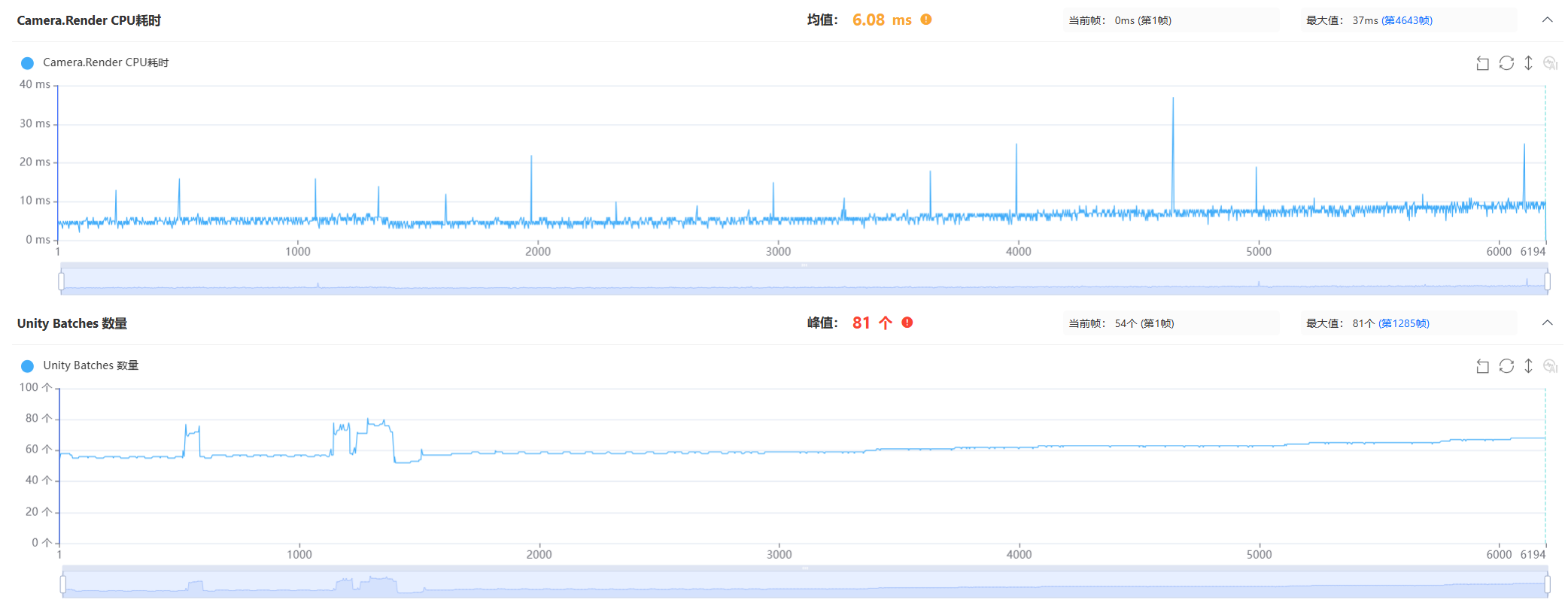This screenshot has height=609, width=1568.
Task: Click refresh icon on Unity Batches chart
Action: pyautogui.click(x=1506, y=366)
